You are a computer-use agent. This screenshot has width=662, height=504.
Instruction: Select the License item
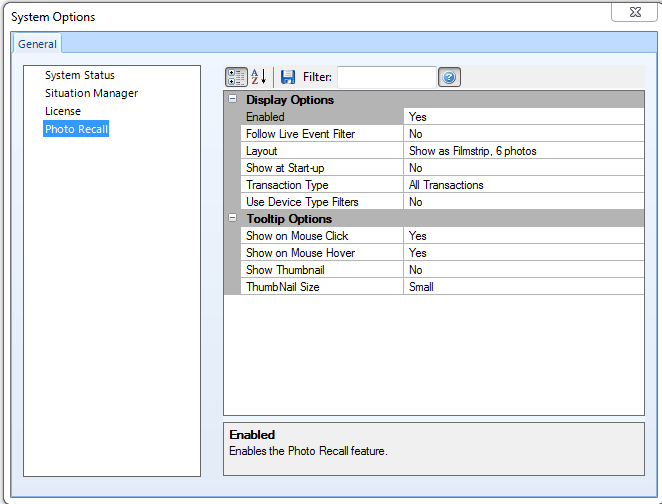[x=63, y=111]
